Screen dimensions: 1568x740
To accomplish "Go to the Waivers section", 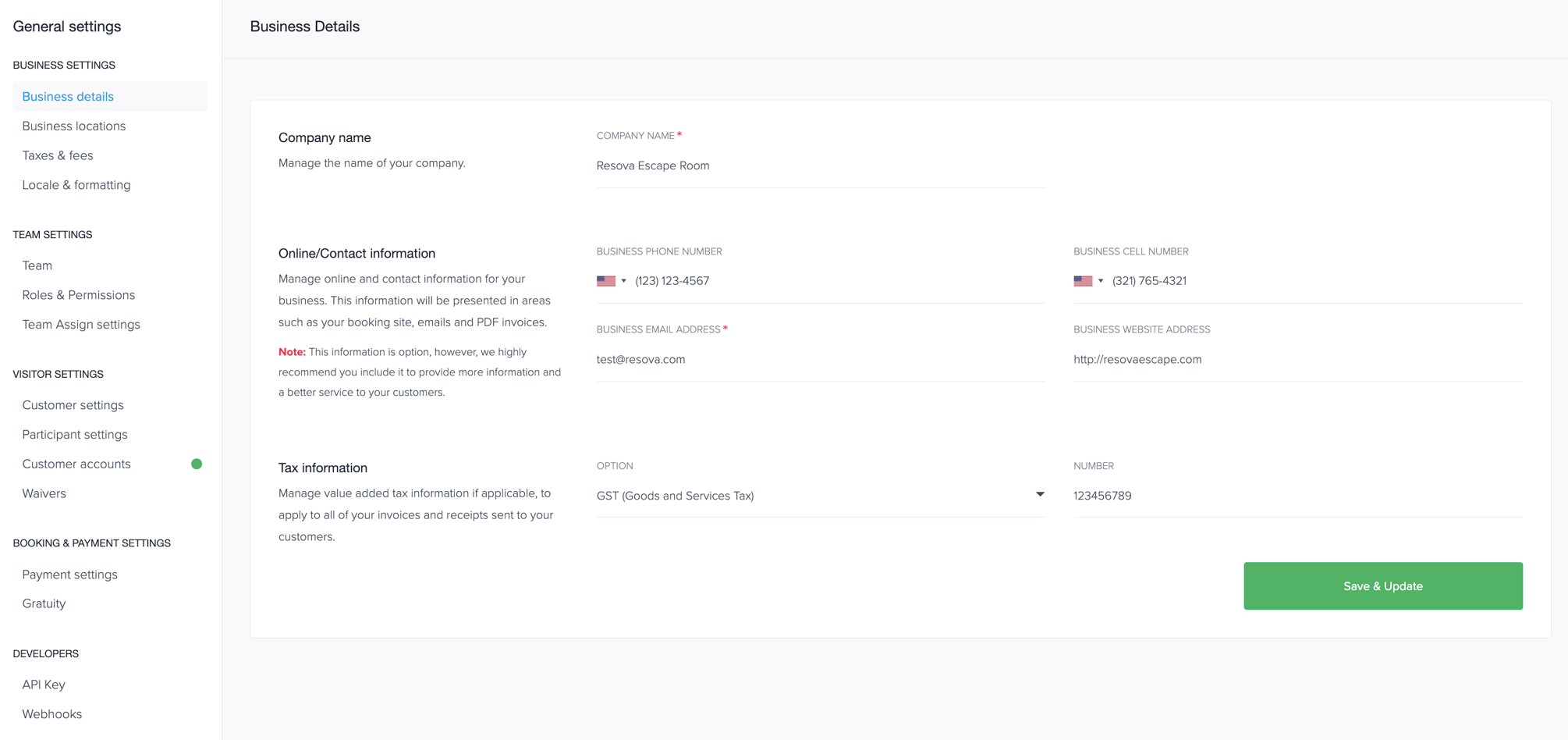I will coord(44,493).
